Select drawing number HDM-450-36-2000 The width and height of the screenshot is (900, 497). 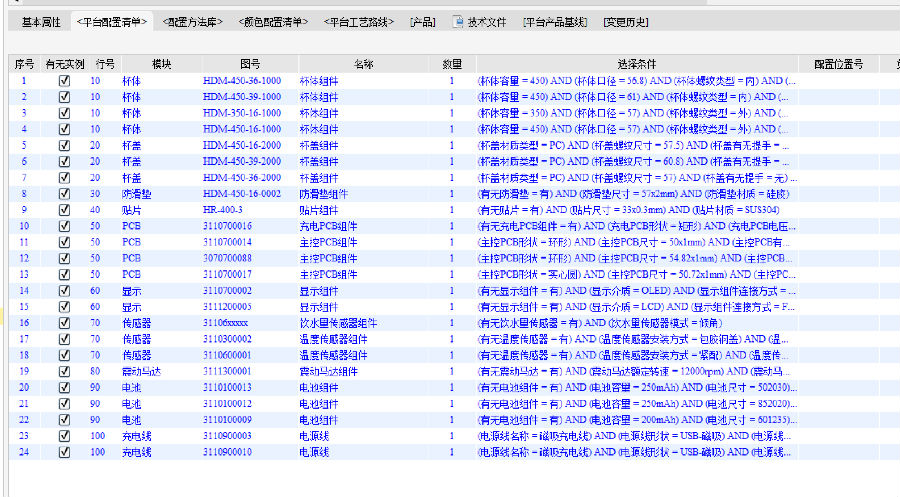[242, 177]
